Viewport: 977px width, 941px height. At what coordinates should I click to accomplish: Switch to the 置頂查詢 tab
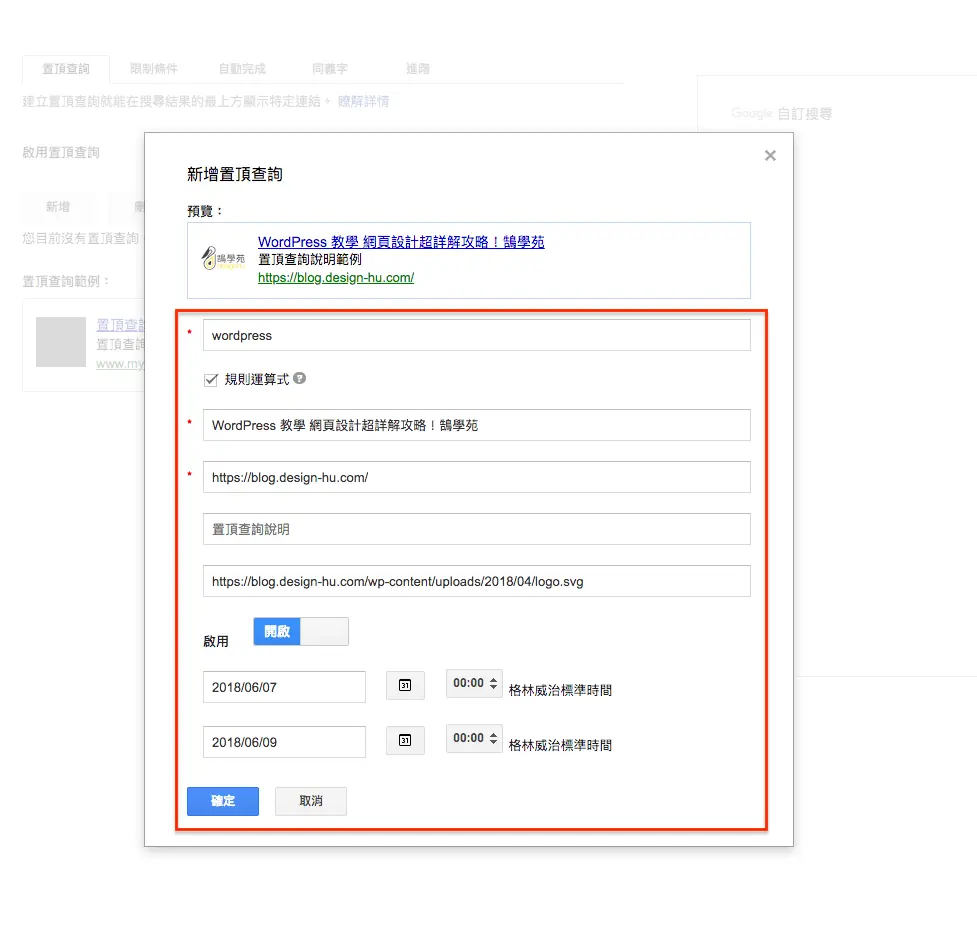click(x=66, y=69)
